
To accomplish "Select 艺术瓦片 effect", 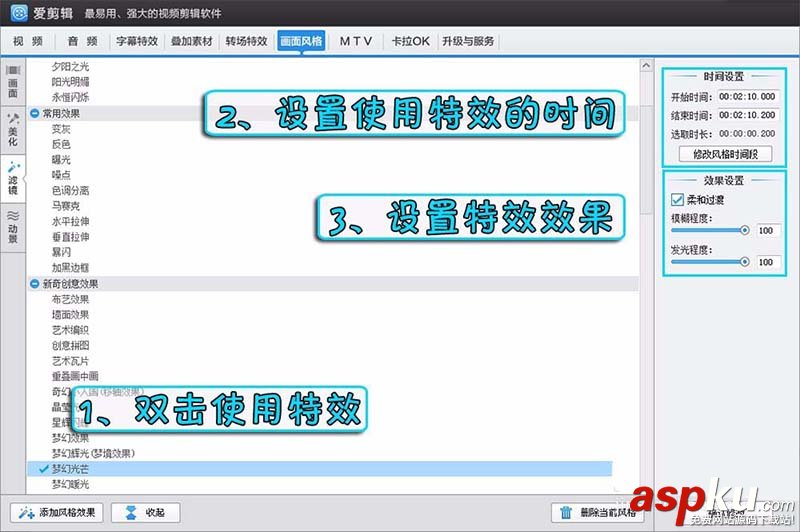I will point(70,361).
